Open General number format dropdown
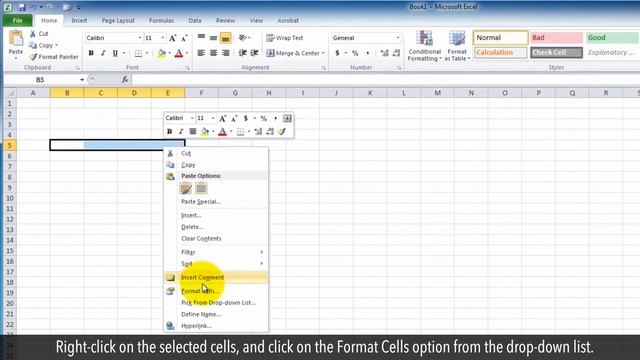This screenshot has height=360, width=640. (398, 38)
